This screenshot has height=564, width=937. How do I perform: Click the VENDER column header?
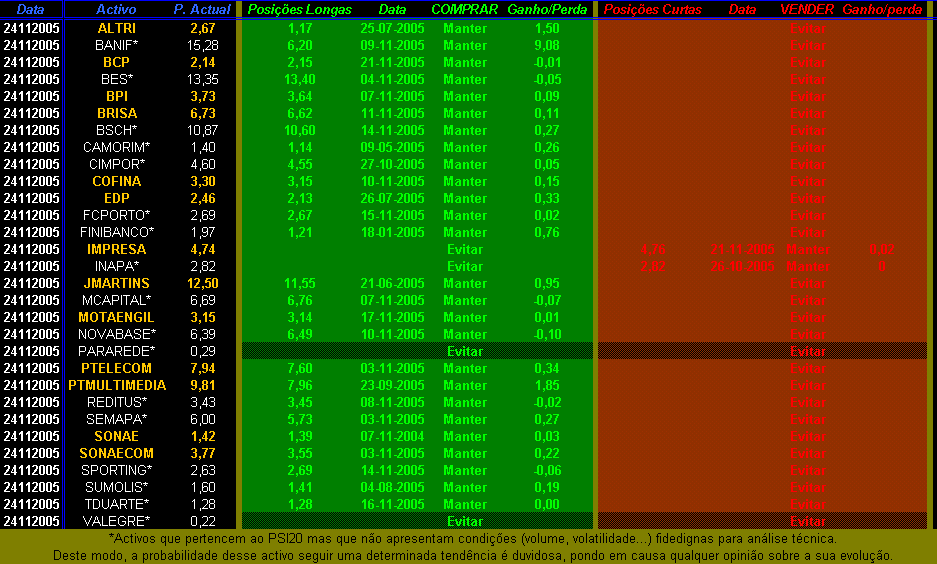click(807, 9)
